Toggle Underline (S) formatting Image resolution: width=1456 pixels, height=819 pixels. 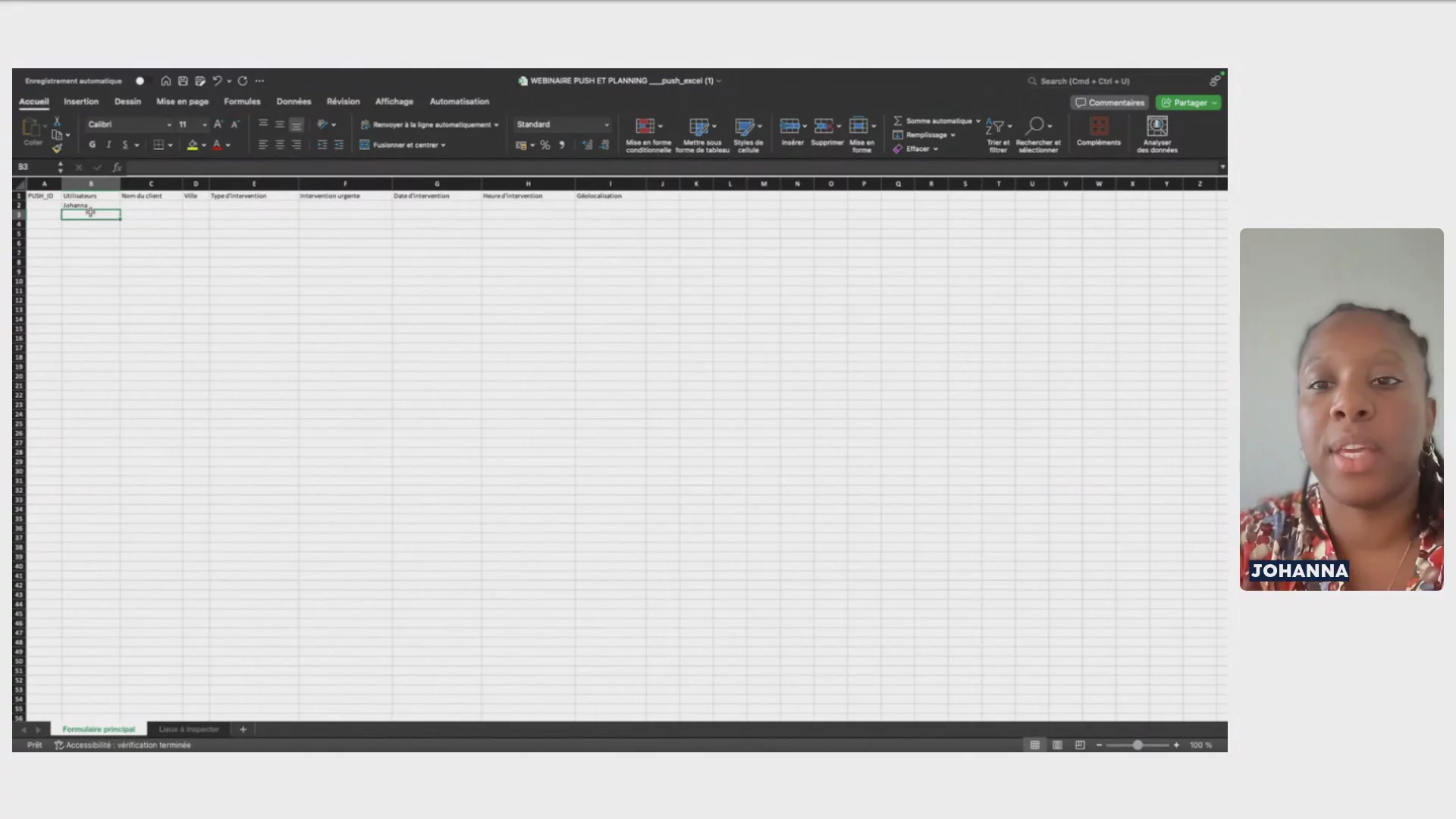click(x=125, y=145)
